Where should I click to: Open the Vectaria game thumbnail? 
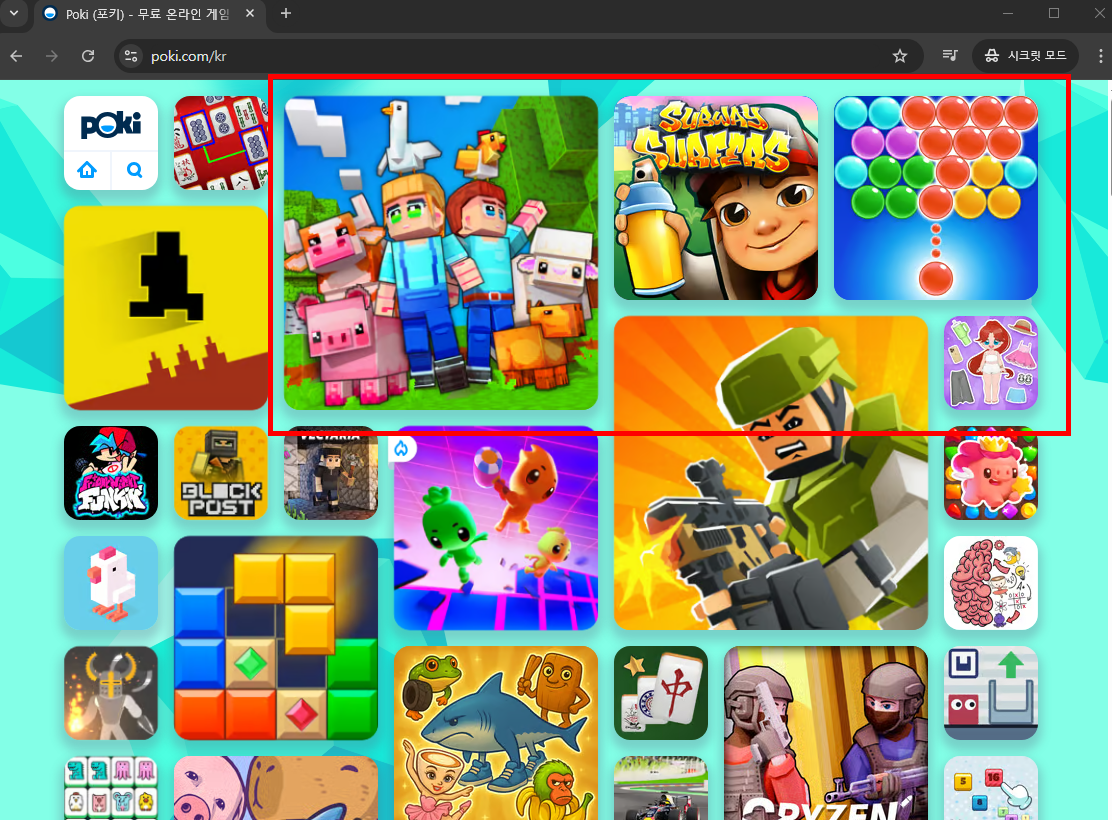(330, 473)
